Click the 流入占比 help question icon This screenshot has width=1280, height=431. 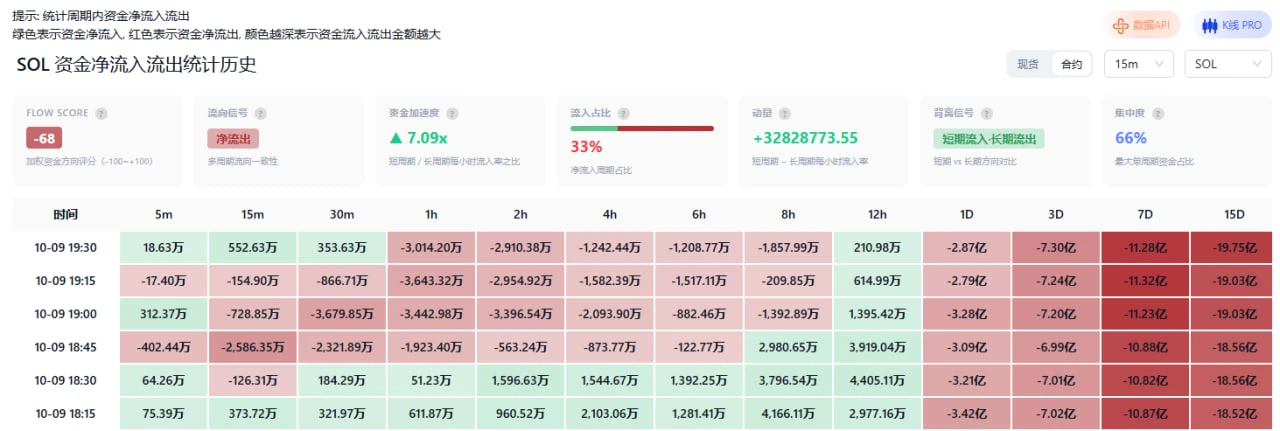(624, 114)
